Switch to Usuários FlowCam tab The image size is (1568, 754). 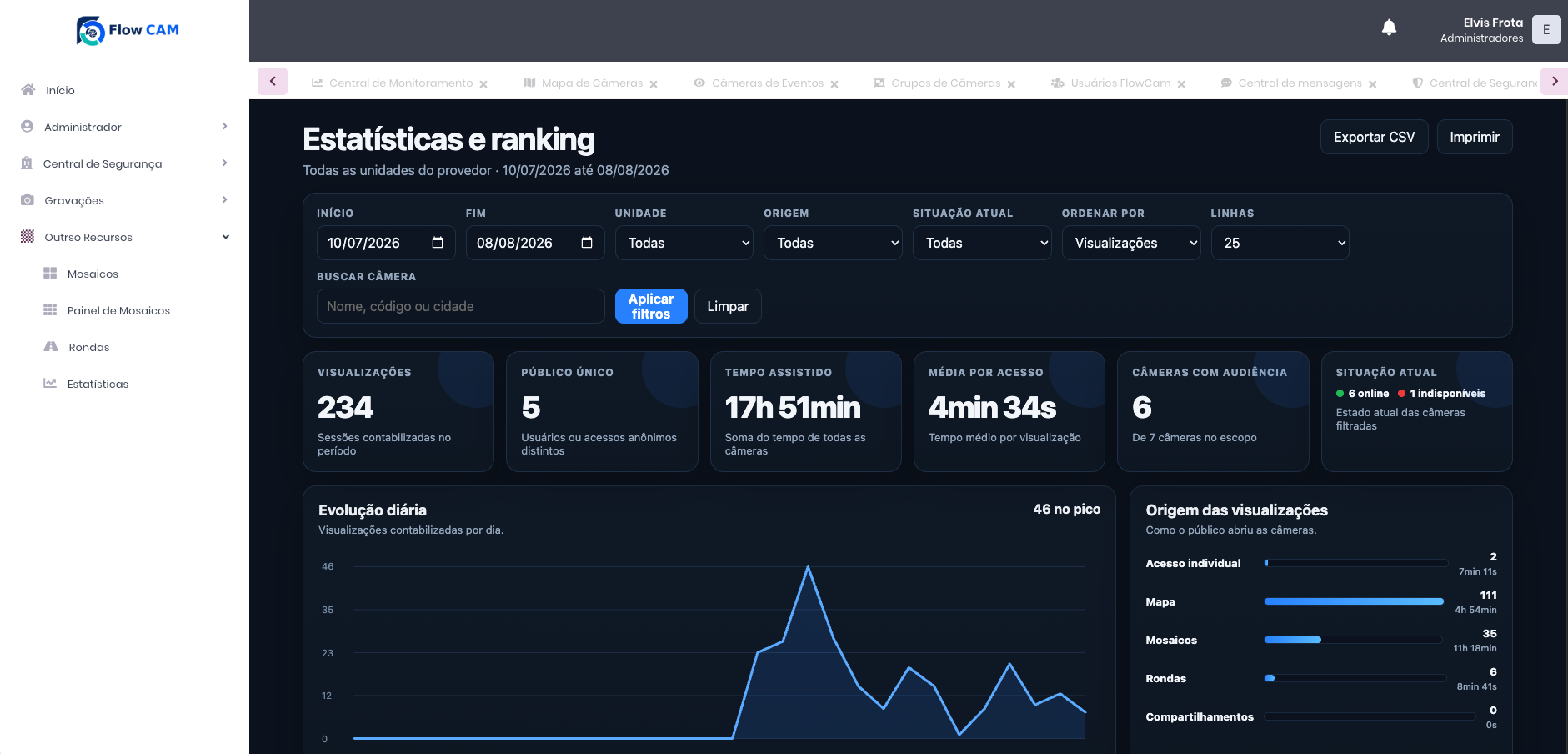[1120, 83]
